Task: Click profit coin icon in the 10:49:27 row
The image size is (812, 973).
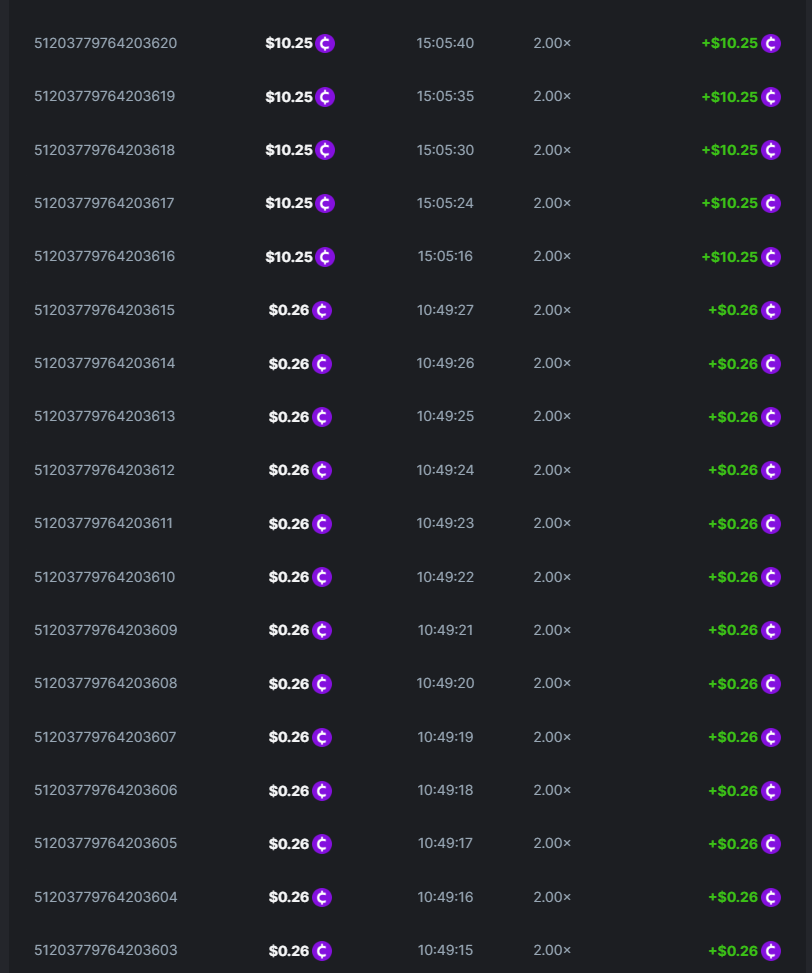Action: pos(771,310)
